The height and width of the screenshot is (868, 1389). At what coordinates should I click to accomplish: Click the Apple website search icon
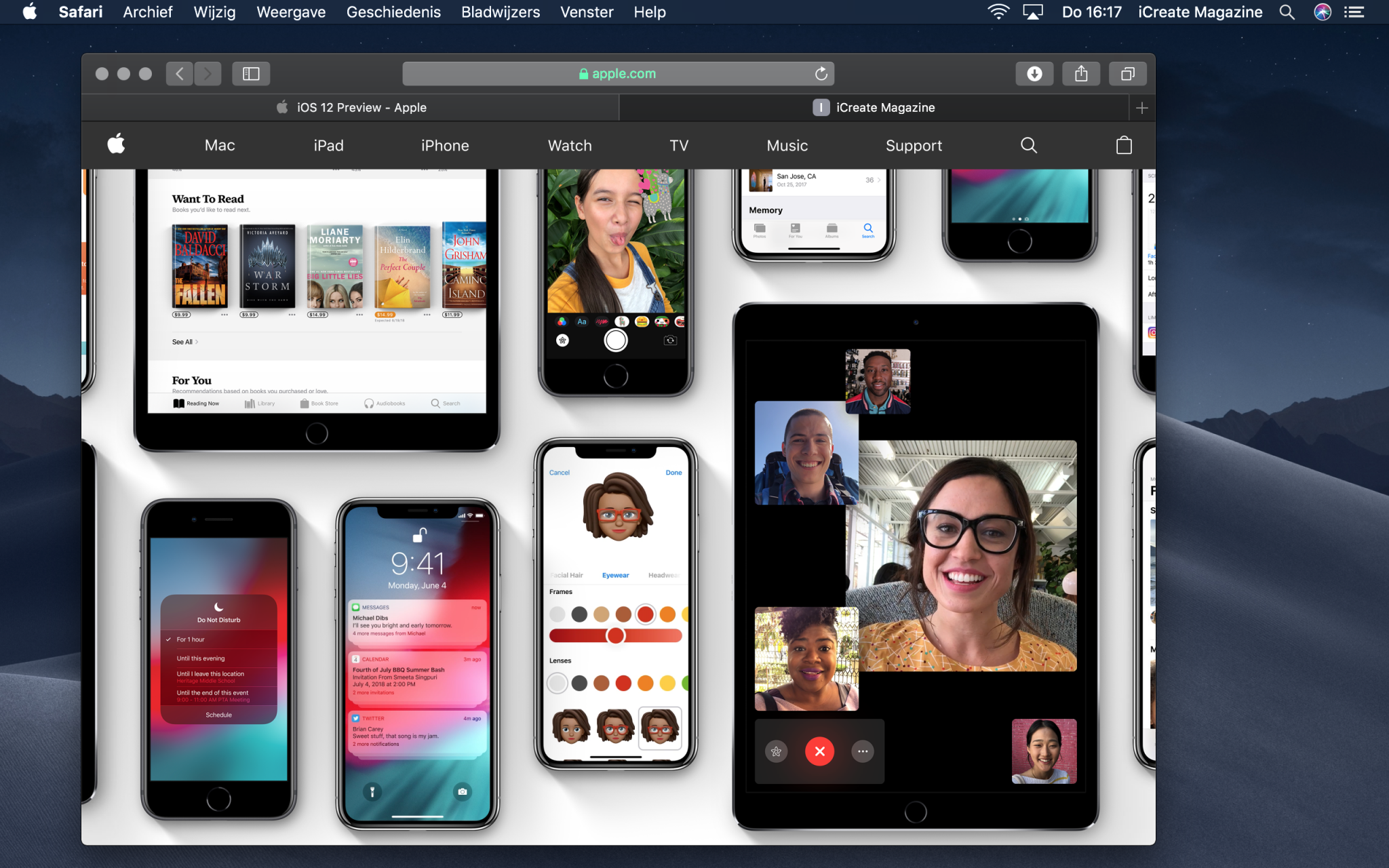tap(1028, 145)
